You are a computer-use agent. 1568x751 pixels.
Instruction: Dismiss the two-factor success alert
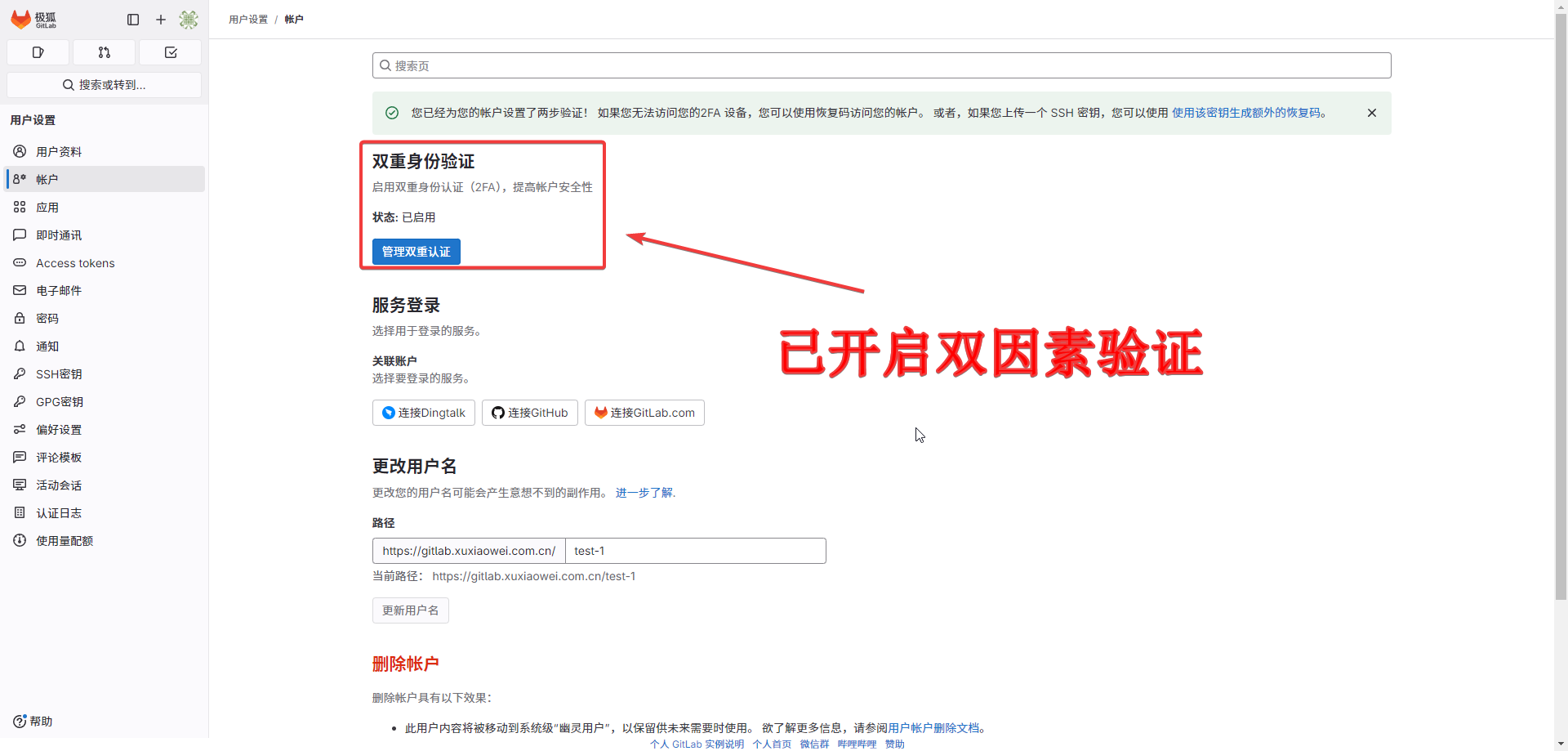1372,113
